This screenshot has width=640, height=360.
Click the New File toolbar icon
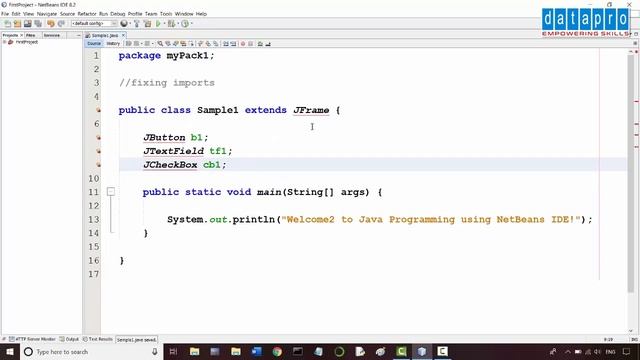pyautogui.click(x=7, y=24)
